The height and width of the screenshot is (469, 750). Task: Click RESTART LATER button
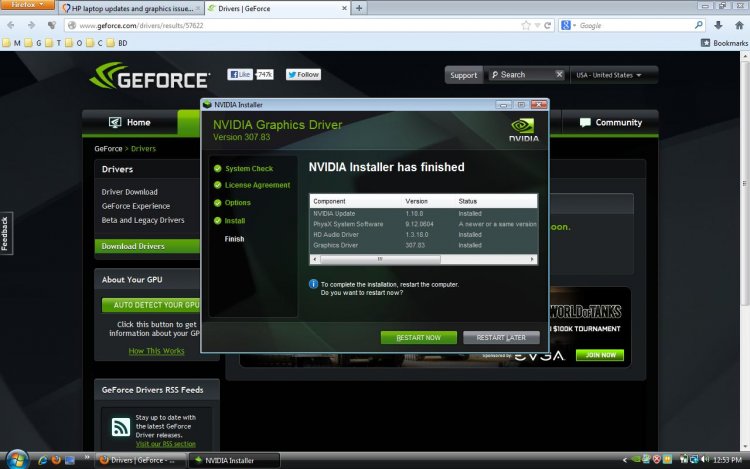pos(501,338)
